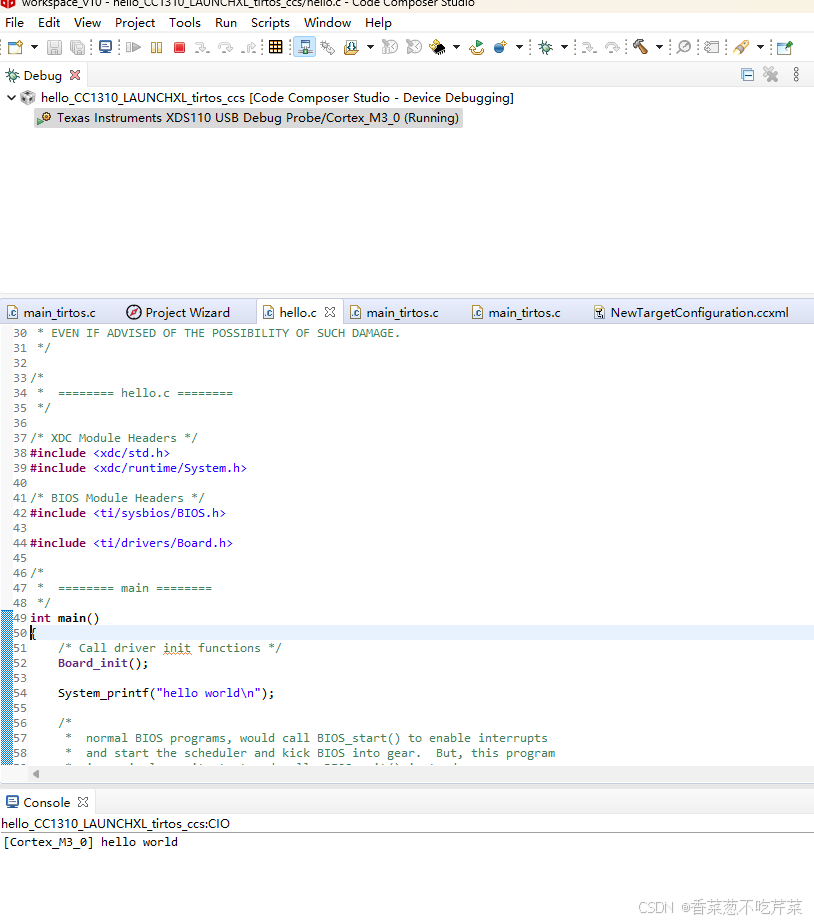Viewport: 814px width, 923px height.
Task: Click the gear and tag icon in the toolbar
Action: pyautogui.click(x=328, y=47)
